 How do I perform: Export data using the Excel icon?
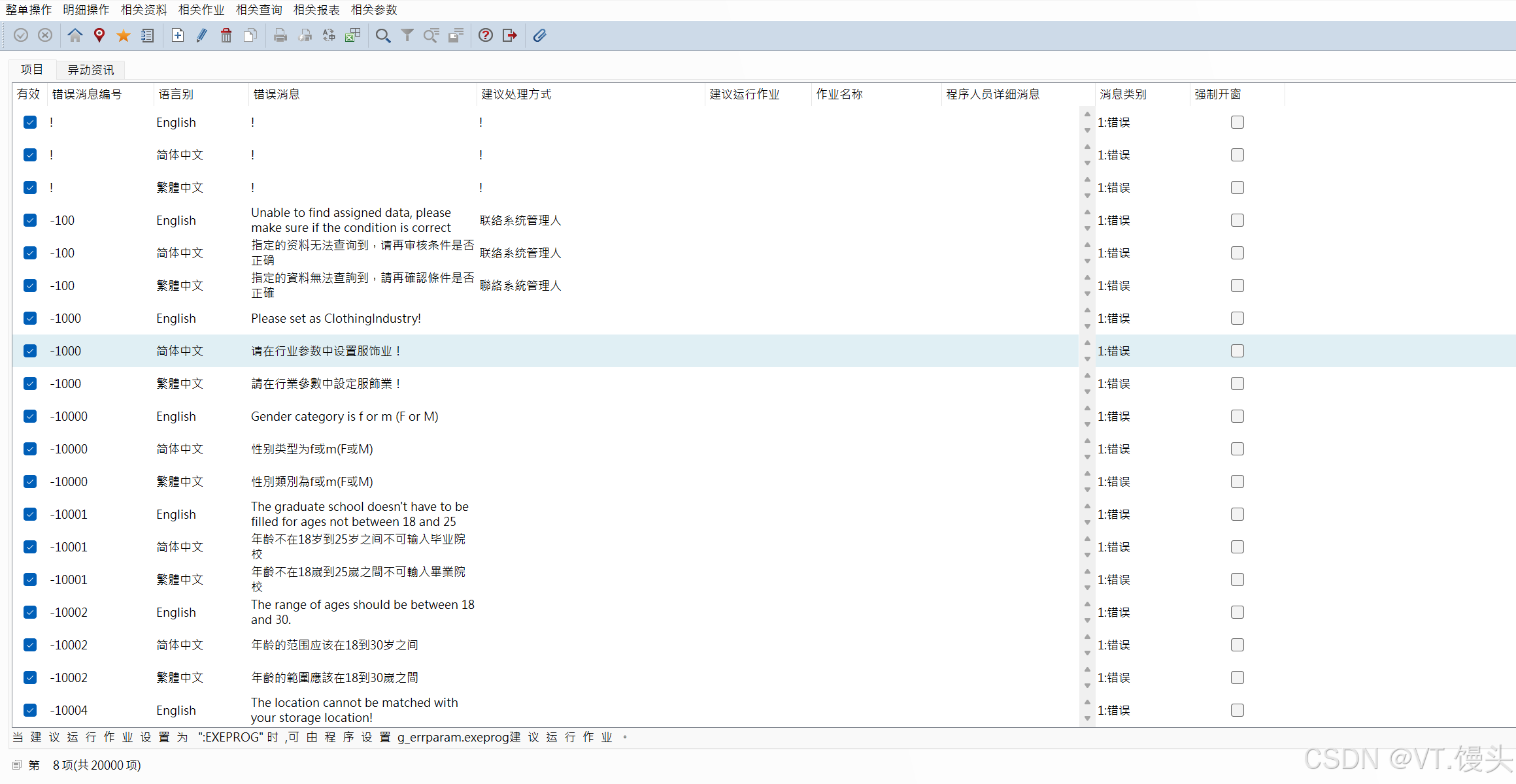pyautogui.click(x=353, y=35)
